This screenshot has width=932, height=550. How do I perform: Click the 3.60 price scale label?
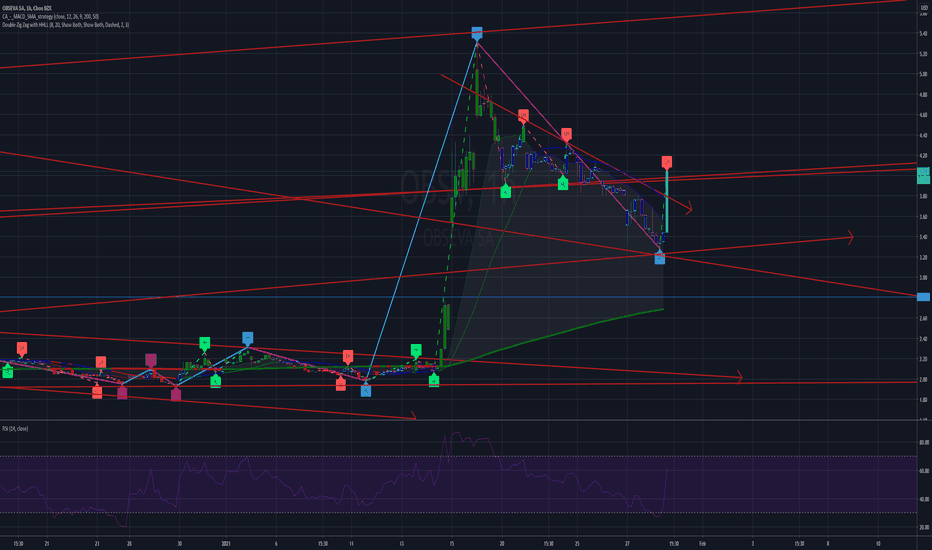click(x=923, y=217)
